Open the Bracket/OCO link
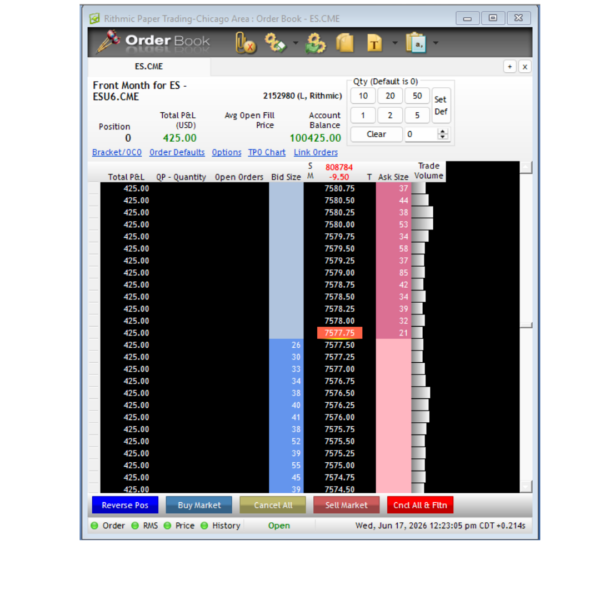The image size is (600, 600). tap(117, 152)
